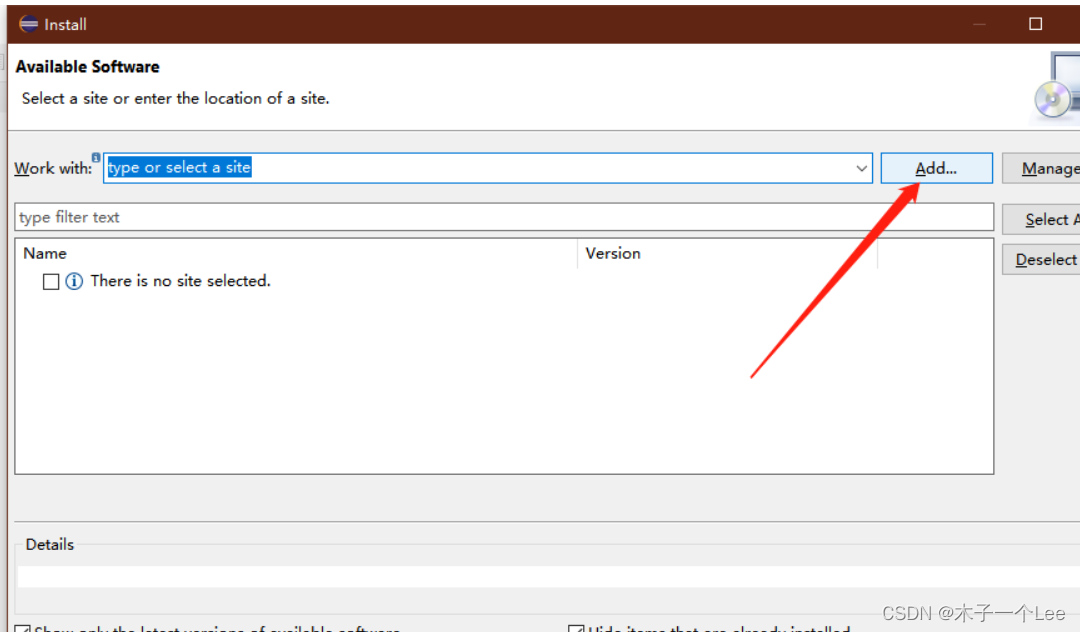The image size is (1080, 632).
Task: Toggle Show only latest versions checkbox
Action: [x=23, y=629]
